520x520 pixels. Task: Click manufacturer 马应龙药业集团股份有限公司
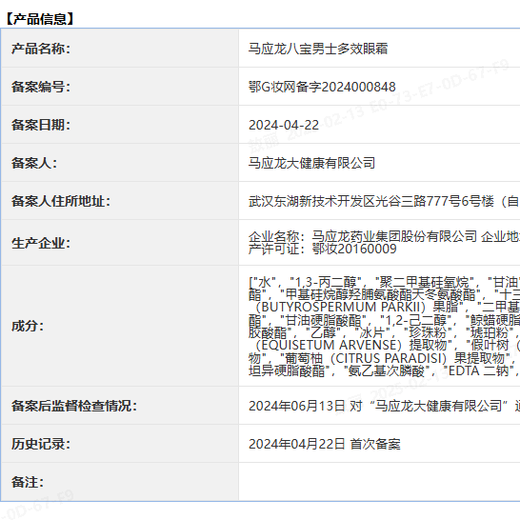click(394, 237)
